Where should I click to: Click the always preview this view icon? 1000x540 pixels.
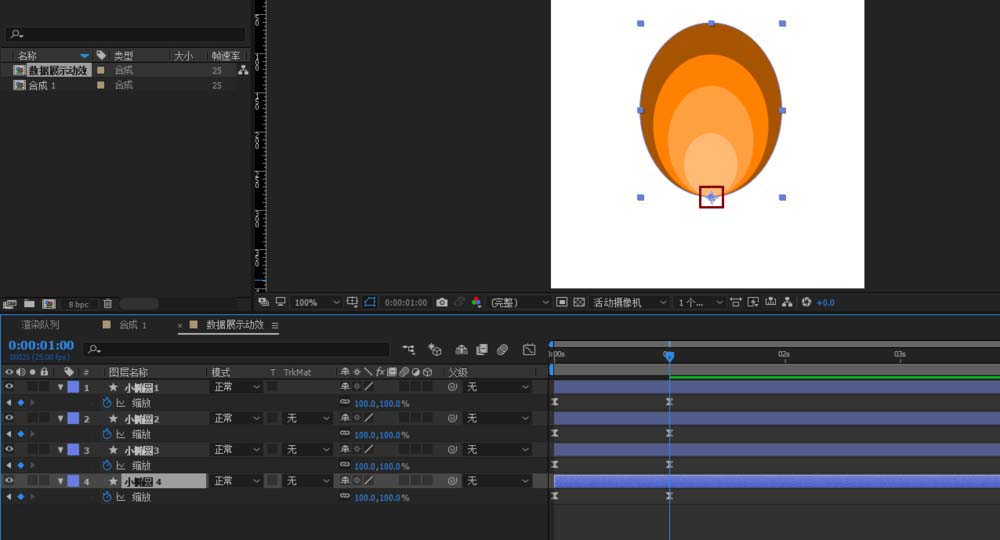click(x=263, y=302)
